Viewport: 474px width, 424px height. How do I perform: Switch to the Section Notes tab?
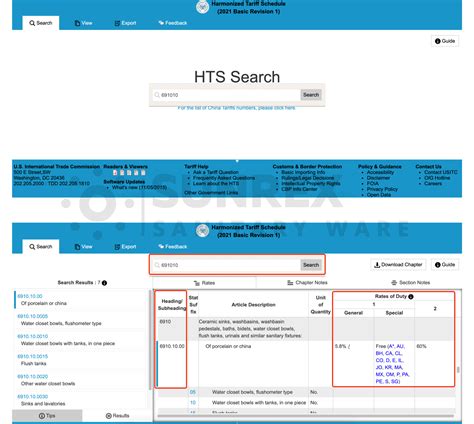click(x=410, y=283)
